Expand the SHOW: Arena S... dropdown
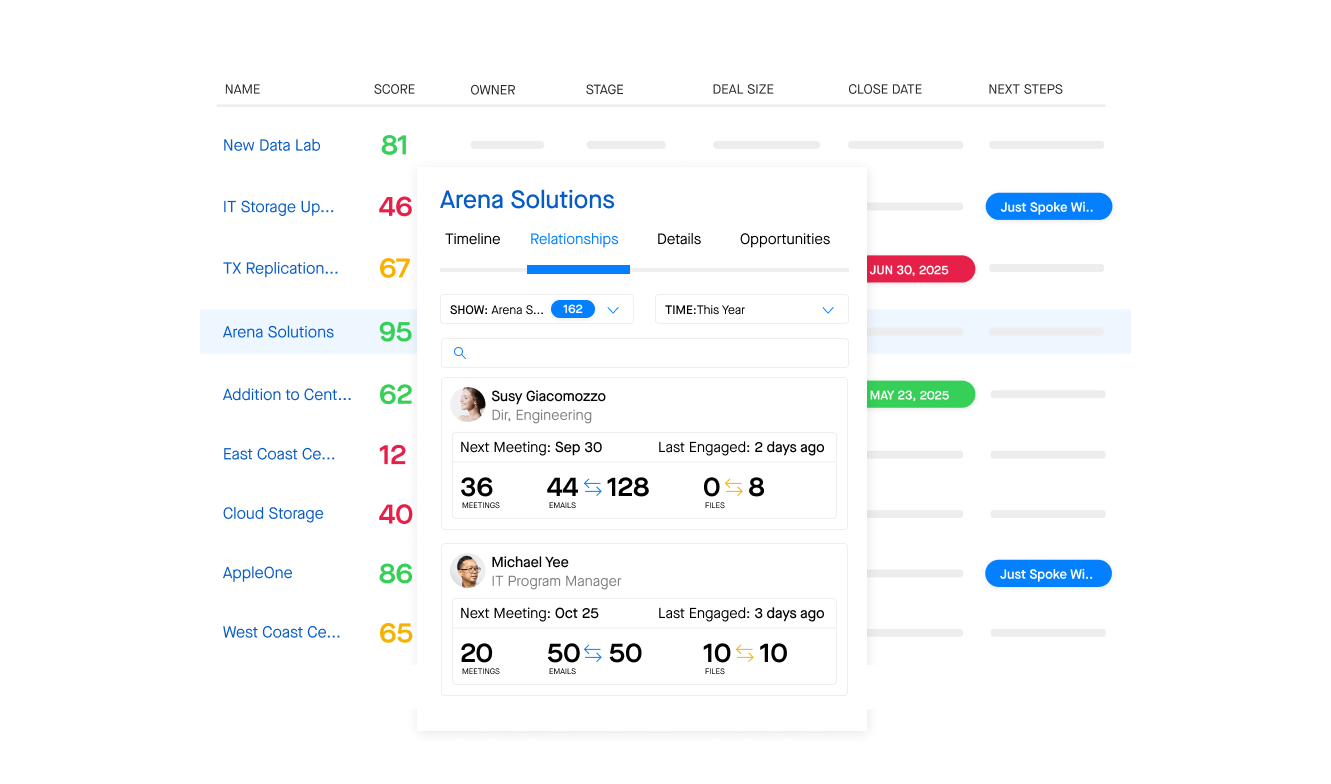Image resolution: width=1331 pixels, height=784 pixels. pyautogui.click(x=537, y=309)
